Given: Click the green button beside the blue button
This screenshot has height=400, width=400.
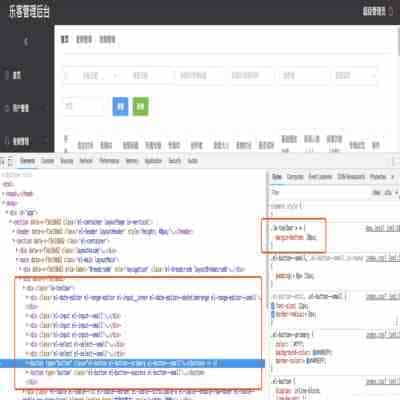Looking at the screenshot, I should pyautogui.click(x=141, y=106).
